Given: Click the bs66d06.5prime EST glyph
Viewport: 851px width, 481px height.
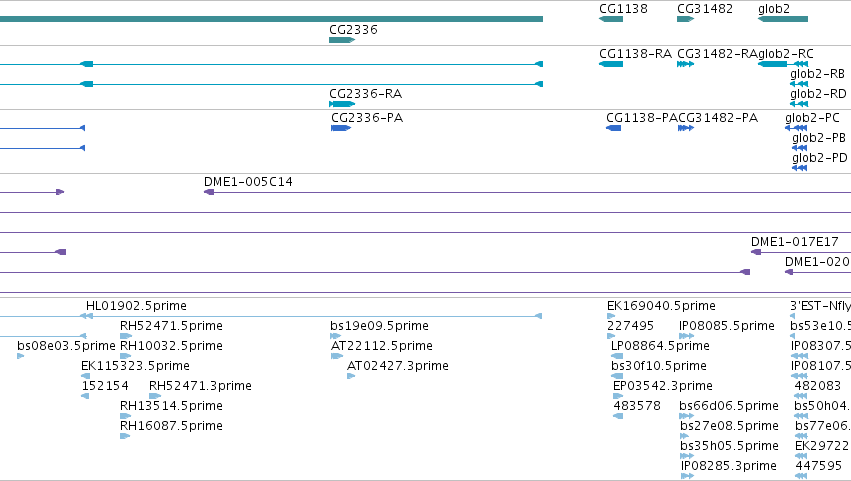Looking at the screenshot, I should (x=687, y=416).
